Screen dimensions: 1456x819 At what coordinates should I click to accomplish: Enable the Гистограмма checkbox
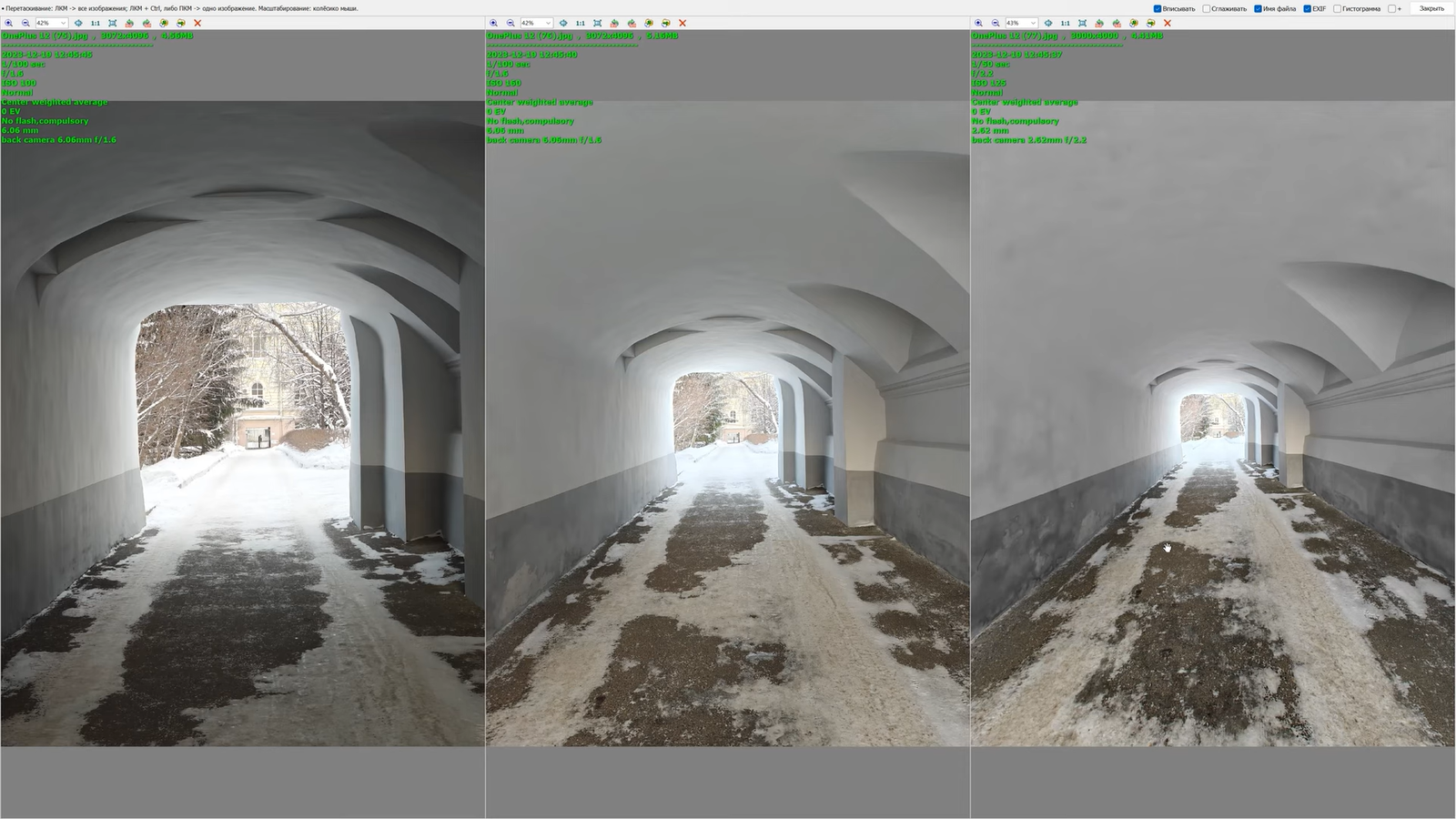(x=1338, y=9)
